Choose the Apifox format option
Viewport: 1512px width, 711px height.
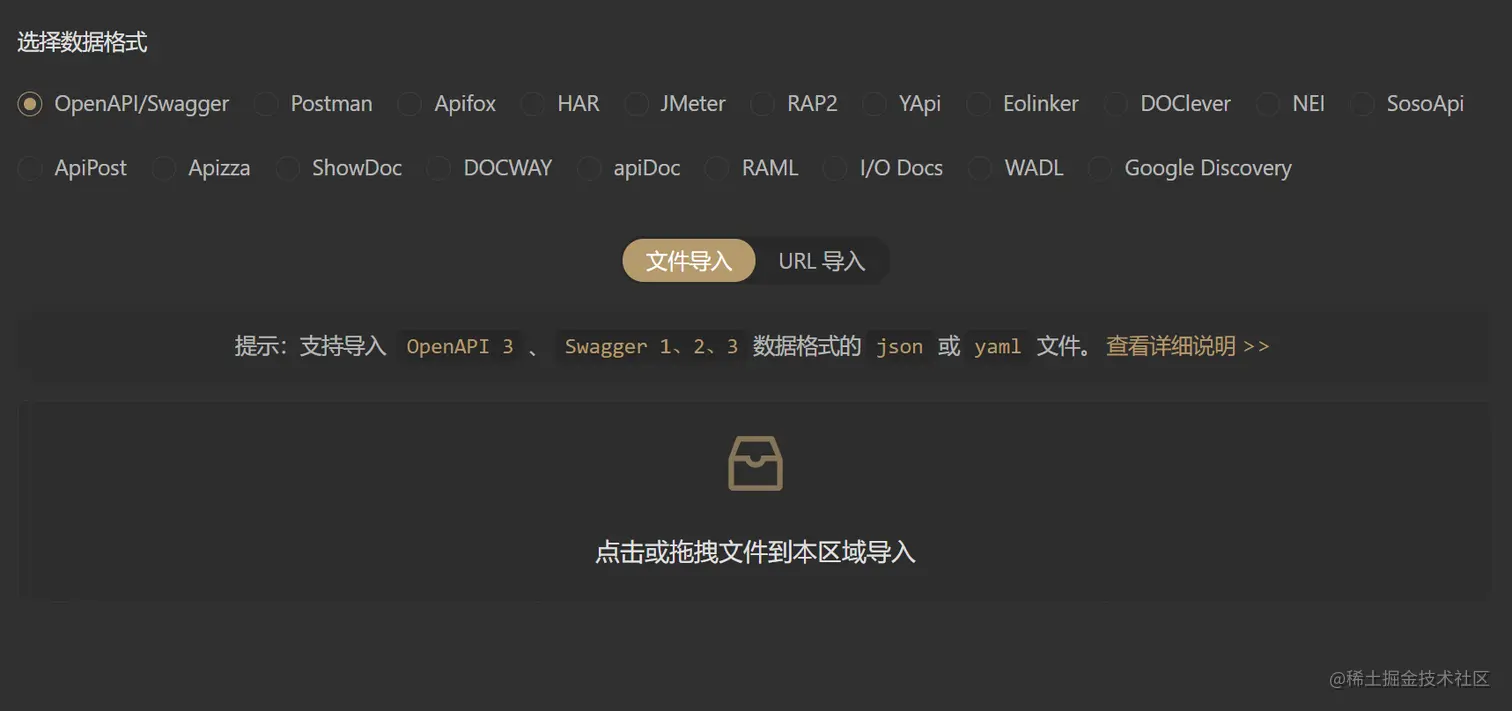click(409, 104)
